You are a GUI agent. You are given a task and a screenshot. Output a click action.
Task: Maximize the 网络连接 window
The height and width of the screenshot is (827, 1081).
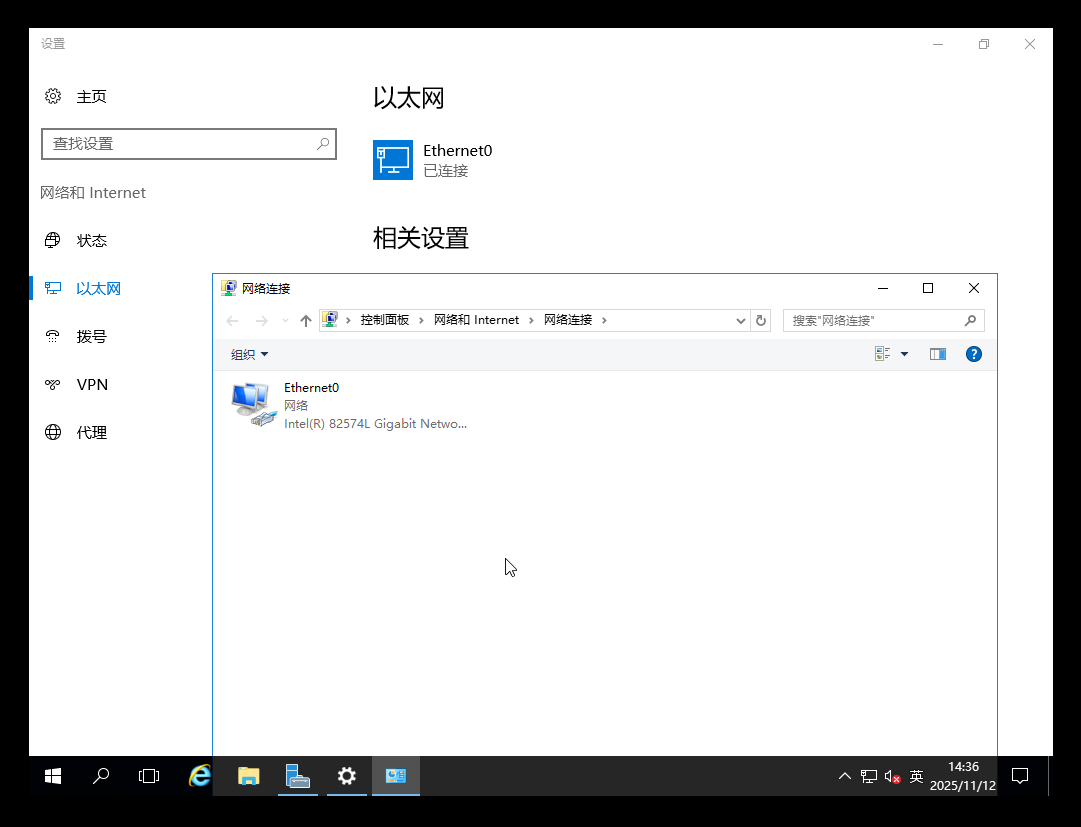tap(928, 288)
